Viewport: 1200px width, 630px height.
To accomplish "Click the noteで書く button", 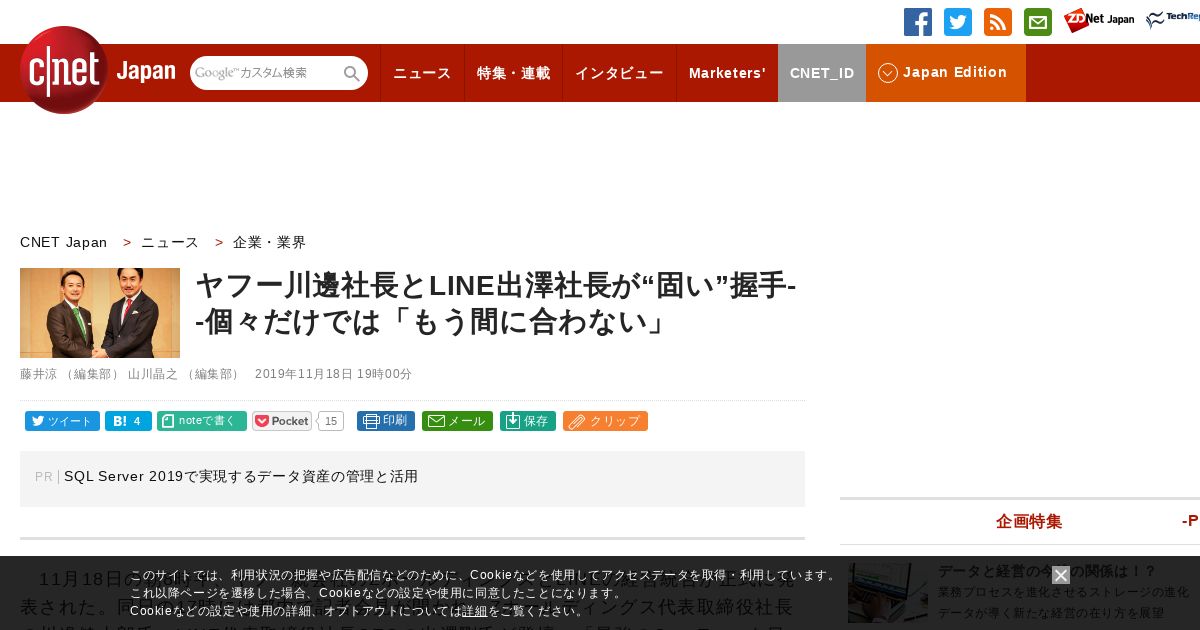I will [x=202, y=421].
